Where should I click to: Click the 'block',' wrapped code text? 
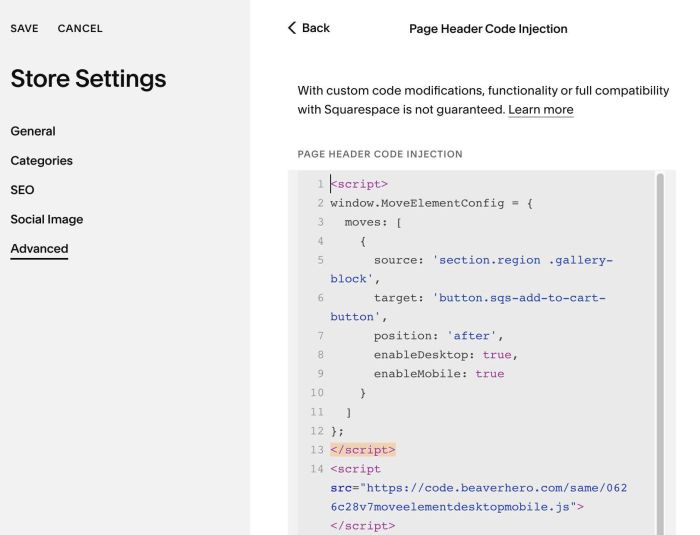[x=355, y=279]
